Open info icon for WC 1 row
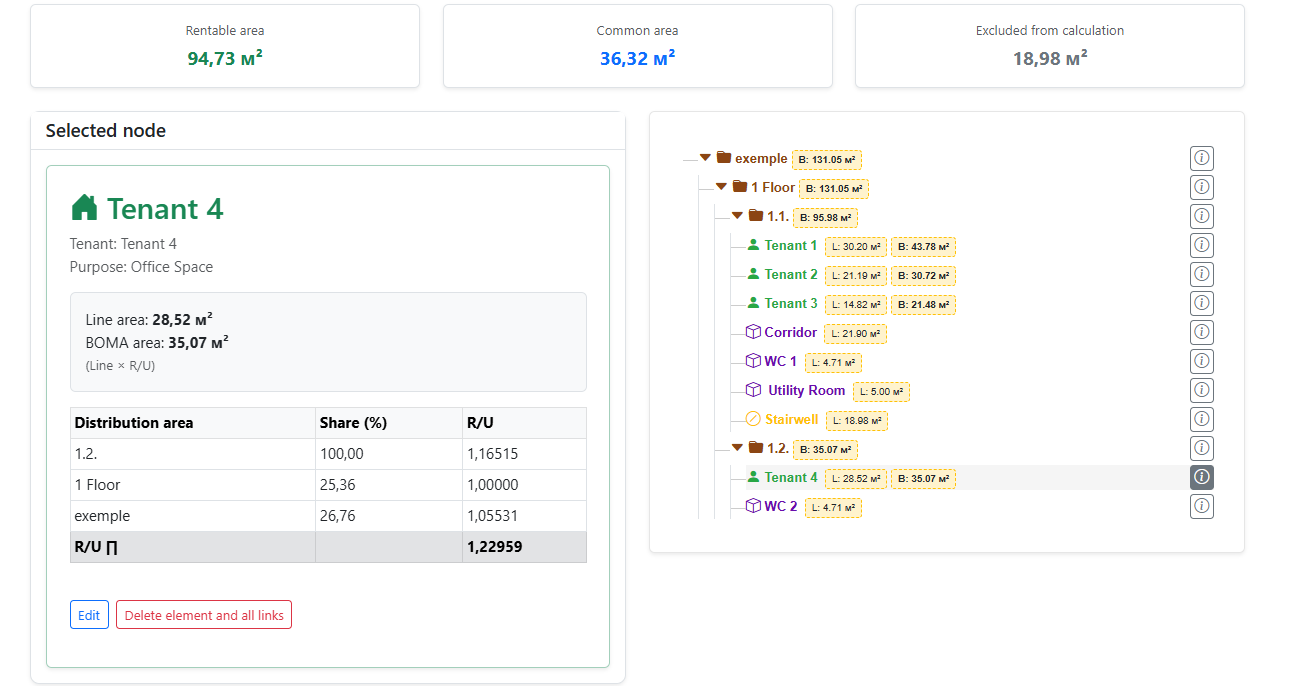The image size is (1298, 686). pyautogui.click(x=1202, y=361)
